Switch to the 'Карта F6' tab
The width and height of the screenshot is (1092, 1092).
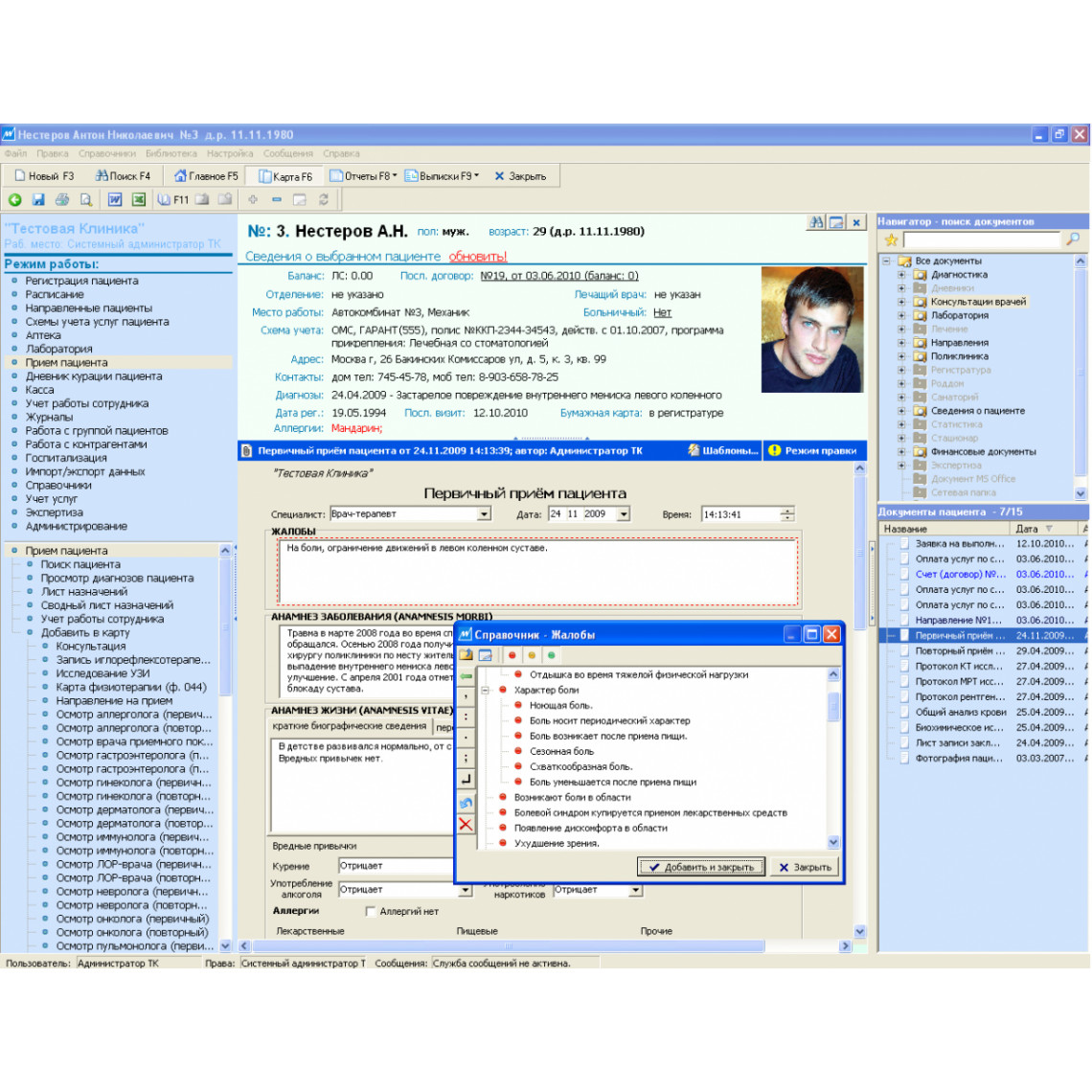[285, 176]
